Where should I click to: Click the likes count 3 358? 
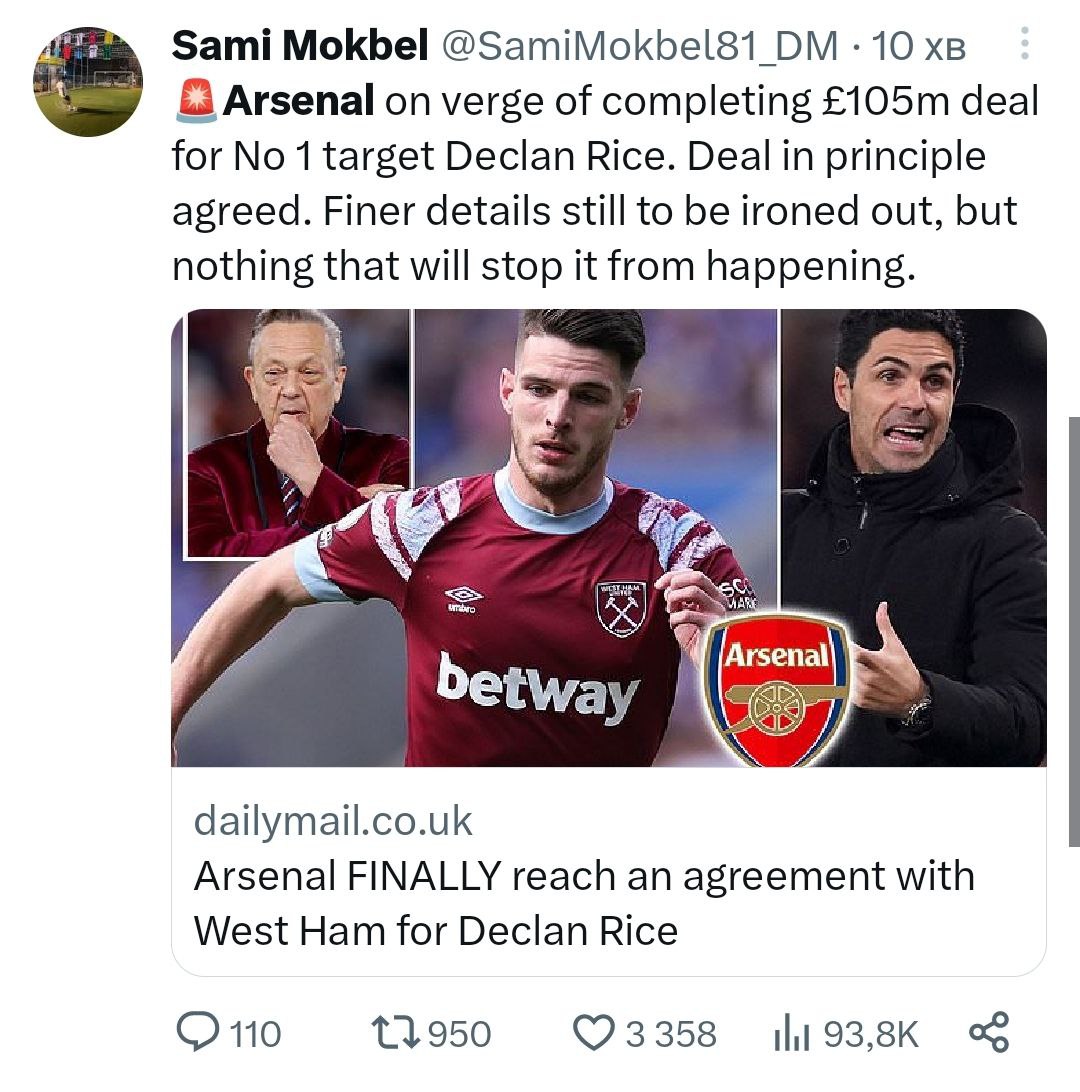[671, 1034]
